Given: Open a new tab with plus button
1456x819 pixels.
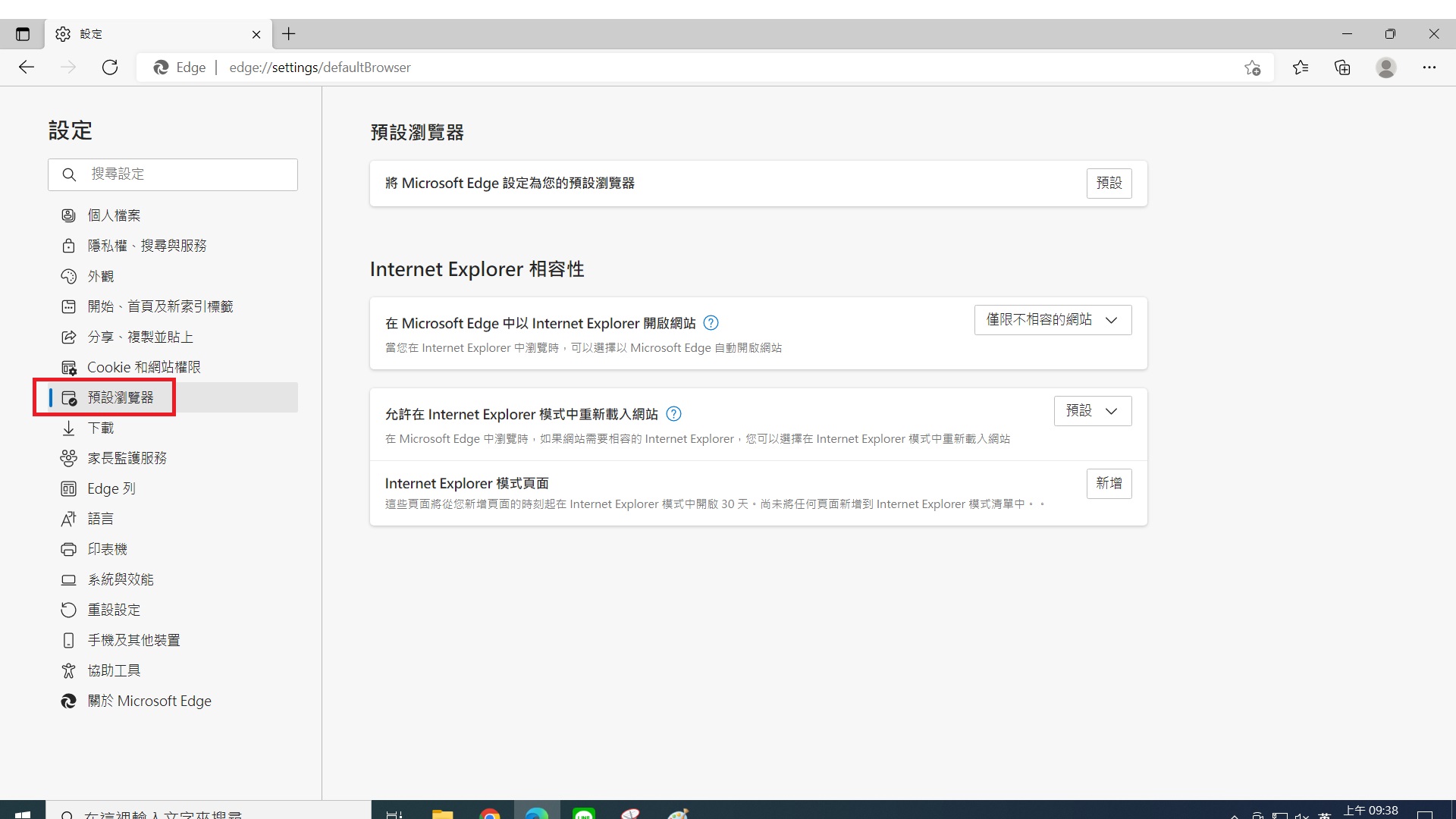Looking at the screenshot, I should tap(289, 34).
